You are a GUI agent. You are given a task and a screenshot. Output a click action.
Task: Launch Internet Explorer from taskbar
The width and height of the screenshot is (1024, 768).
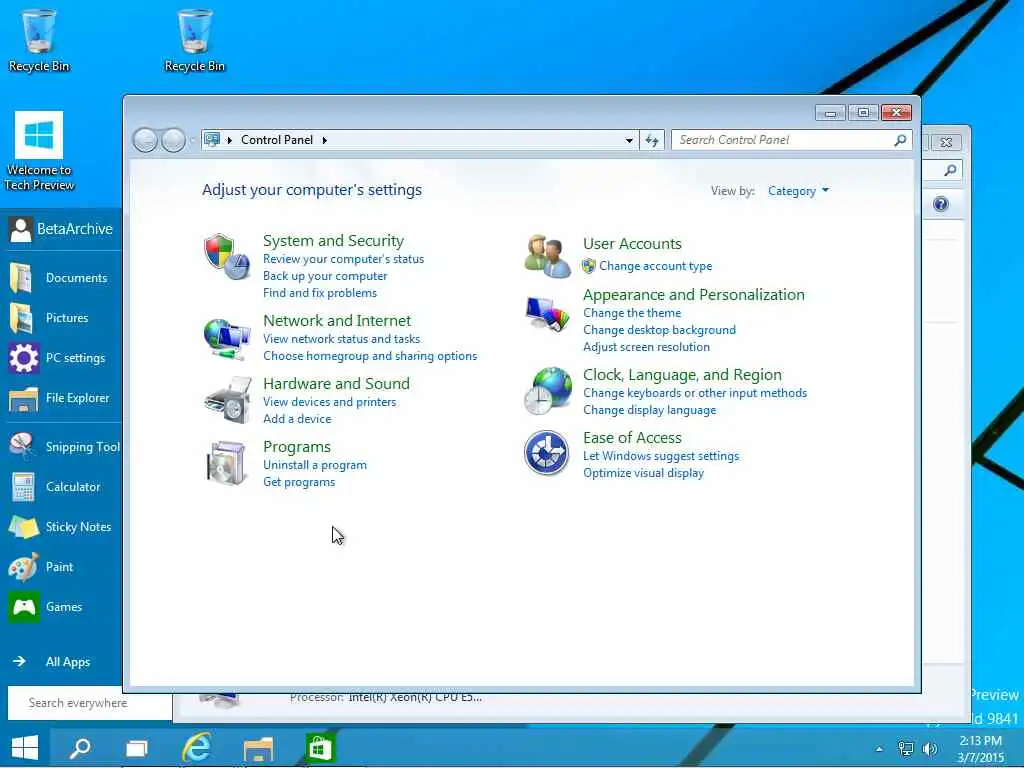(x=197, y=747)
